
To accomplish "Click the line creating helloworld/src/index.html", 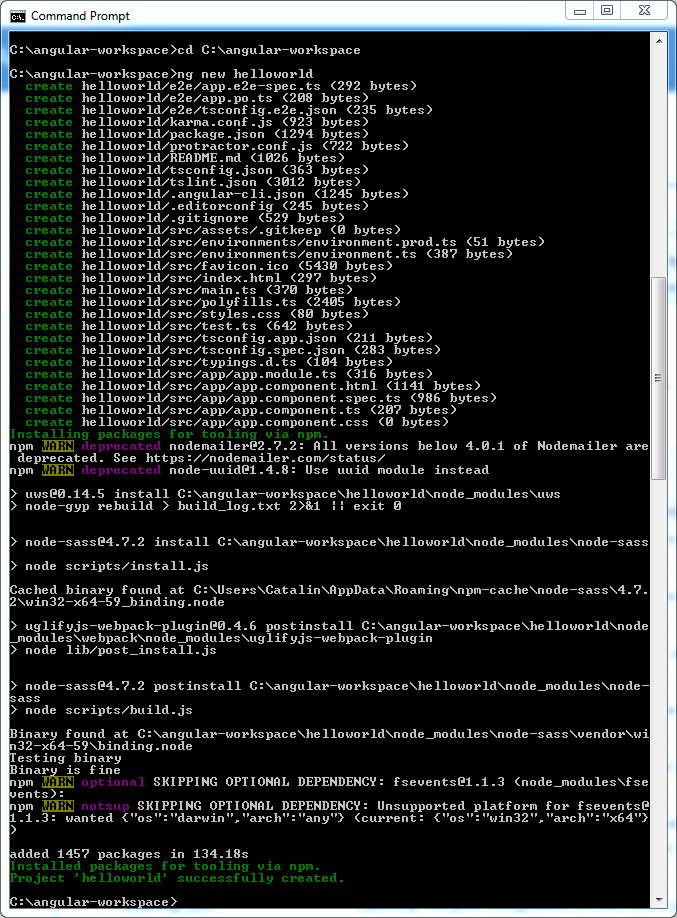I will [x=201, y=278].
